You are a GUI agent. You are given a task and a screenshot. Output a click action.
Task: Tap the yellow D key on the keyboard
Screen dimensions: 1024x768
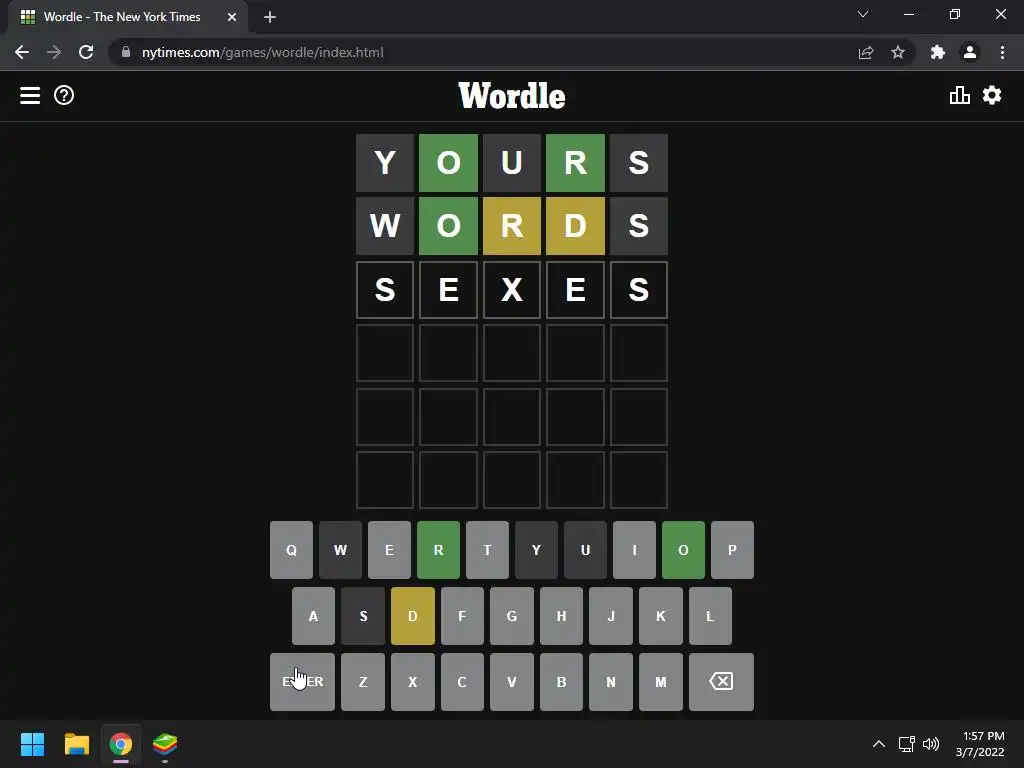point(413,616)
